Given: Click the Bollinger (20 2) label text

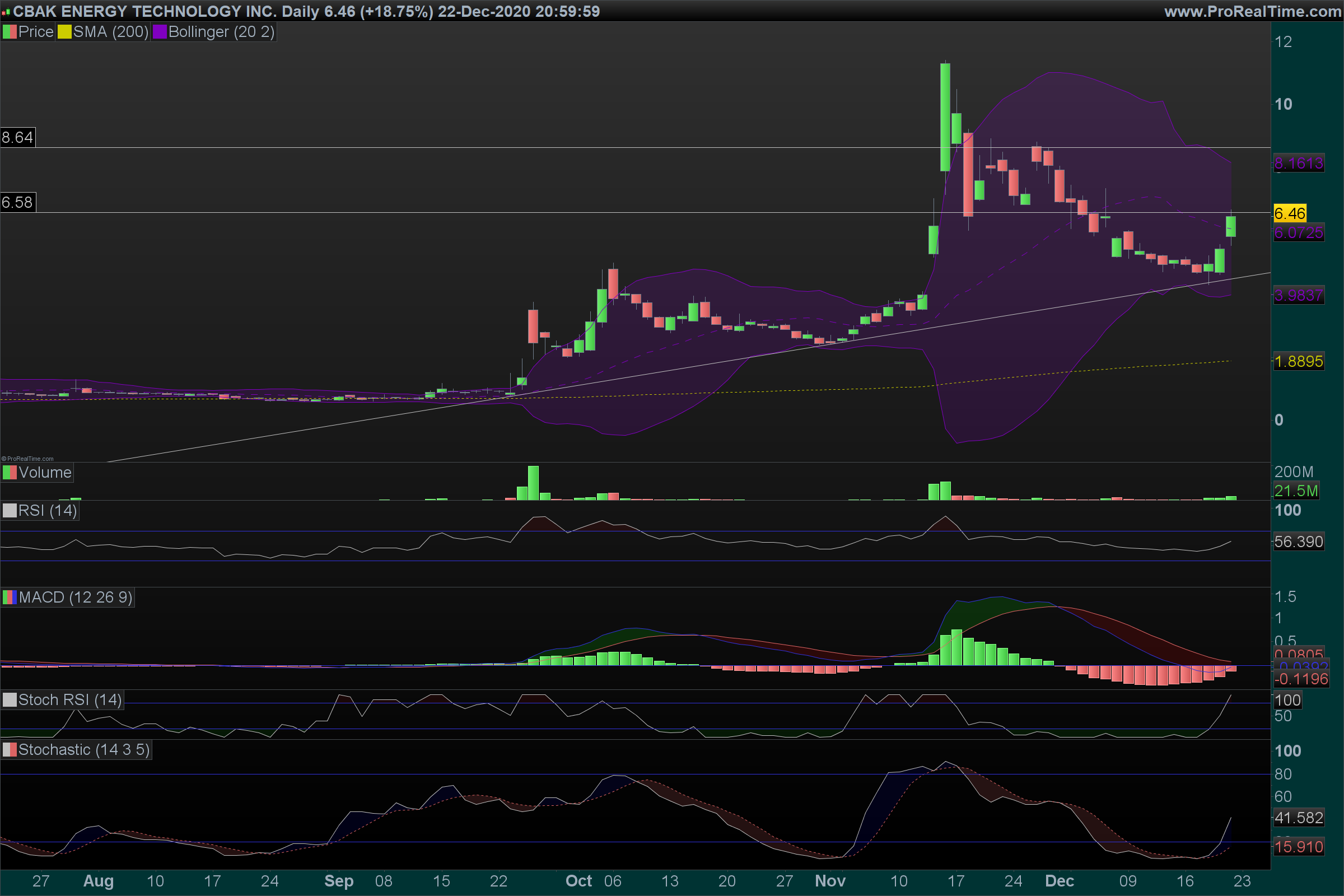Looking at the screenshot, I should 221,32.
